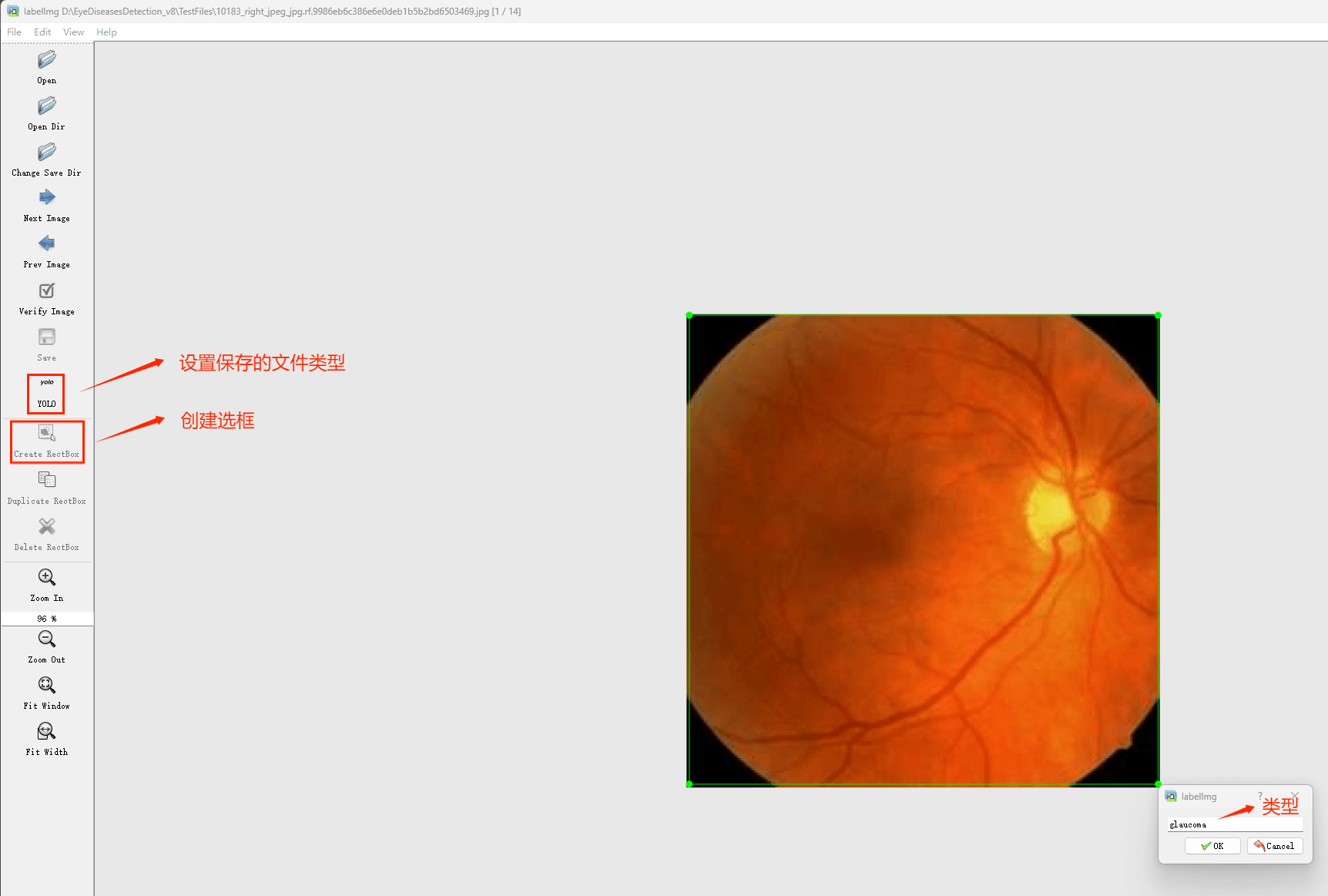Select Change Save Dir tool
1328x896 pixels.
click(x=46, y=159)
